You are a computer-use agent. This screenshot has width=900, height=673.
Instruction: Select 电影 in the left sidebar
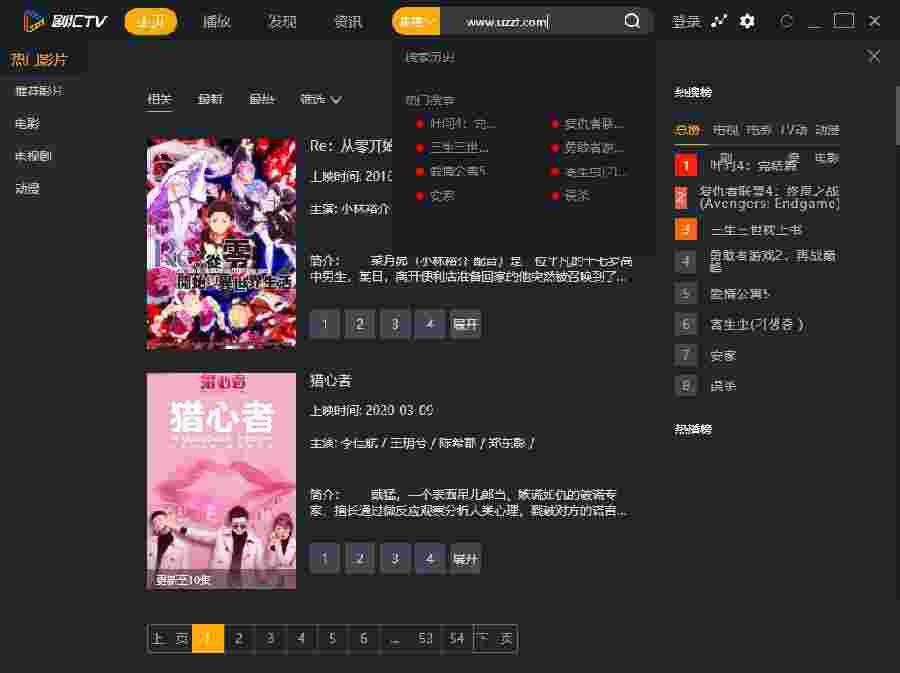pyautogui.click(x=27, y=123)
